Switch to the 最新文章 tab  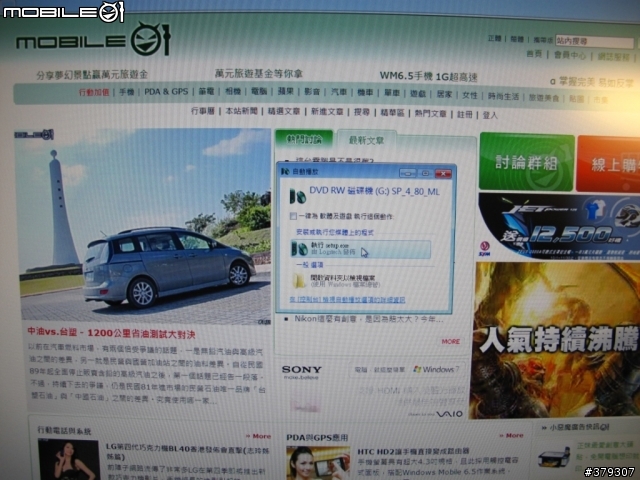(366, 140)
